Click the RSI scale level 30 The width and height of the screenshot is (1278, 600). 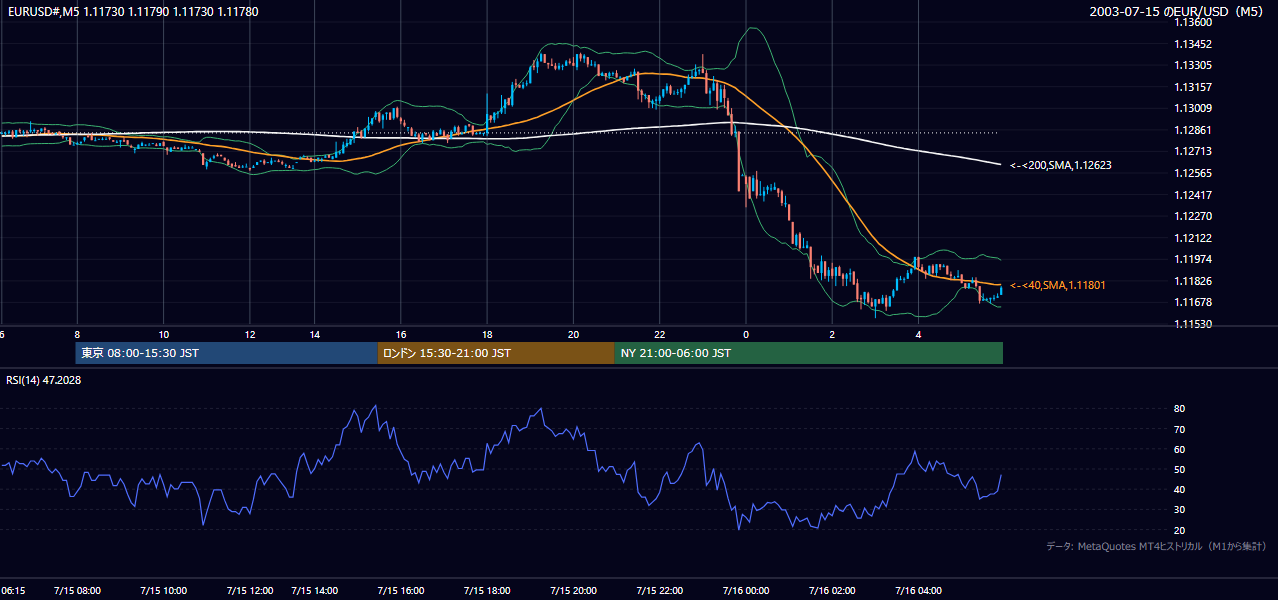[1180, 510]
